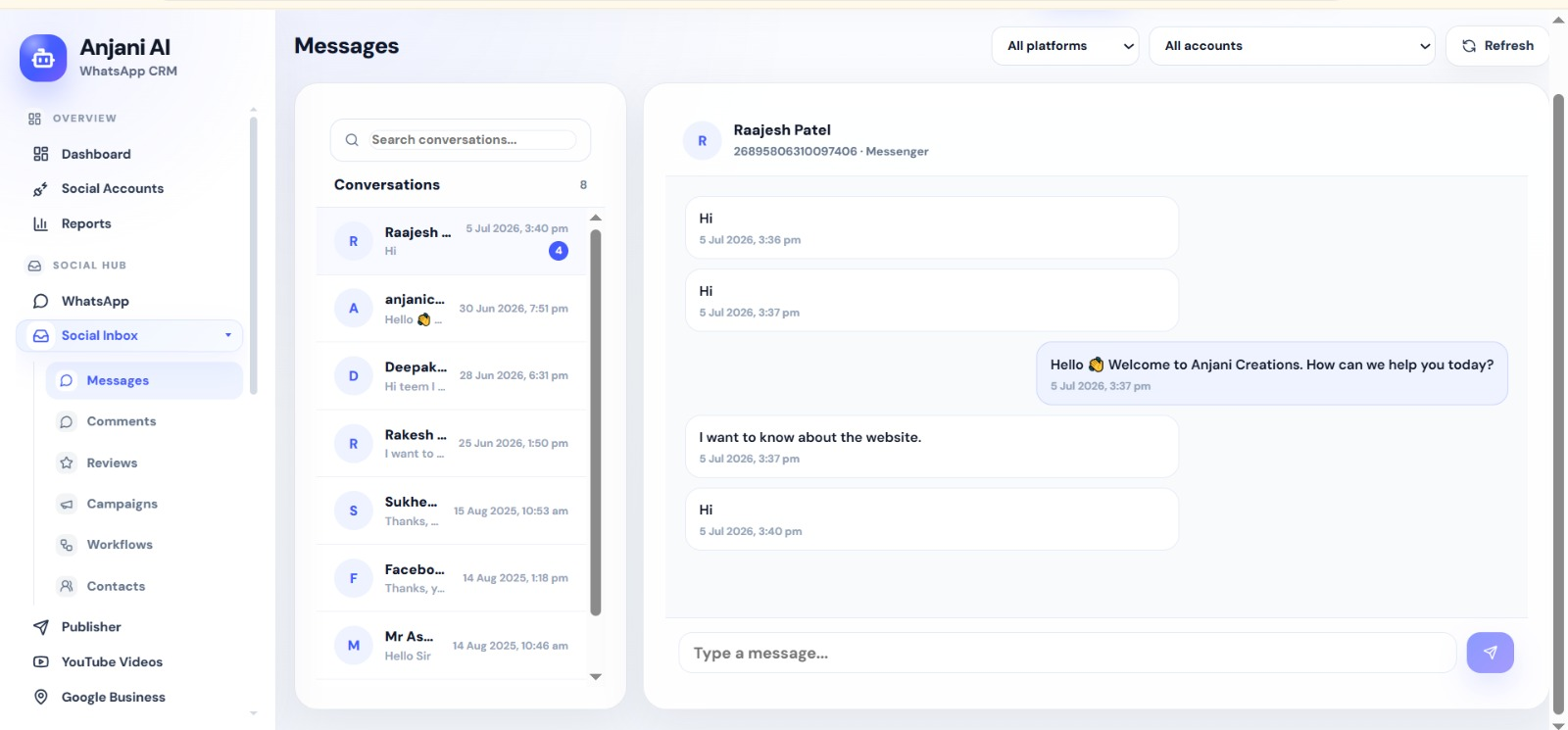Open the Contacts page
The image size is (1568, 730).
pos(144,586)
